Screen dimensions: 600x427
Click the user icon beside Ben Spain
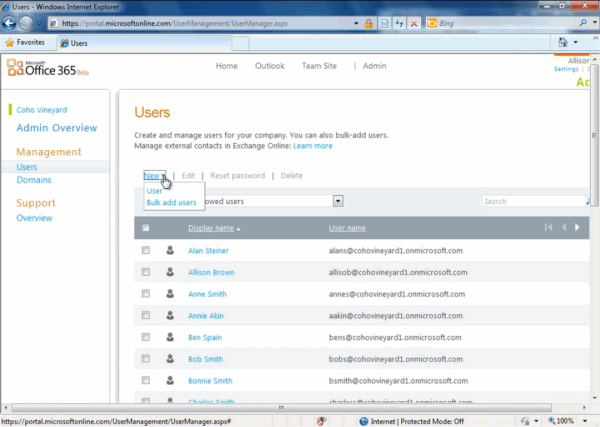pyautogui.click(x=170, y=337)
